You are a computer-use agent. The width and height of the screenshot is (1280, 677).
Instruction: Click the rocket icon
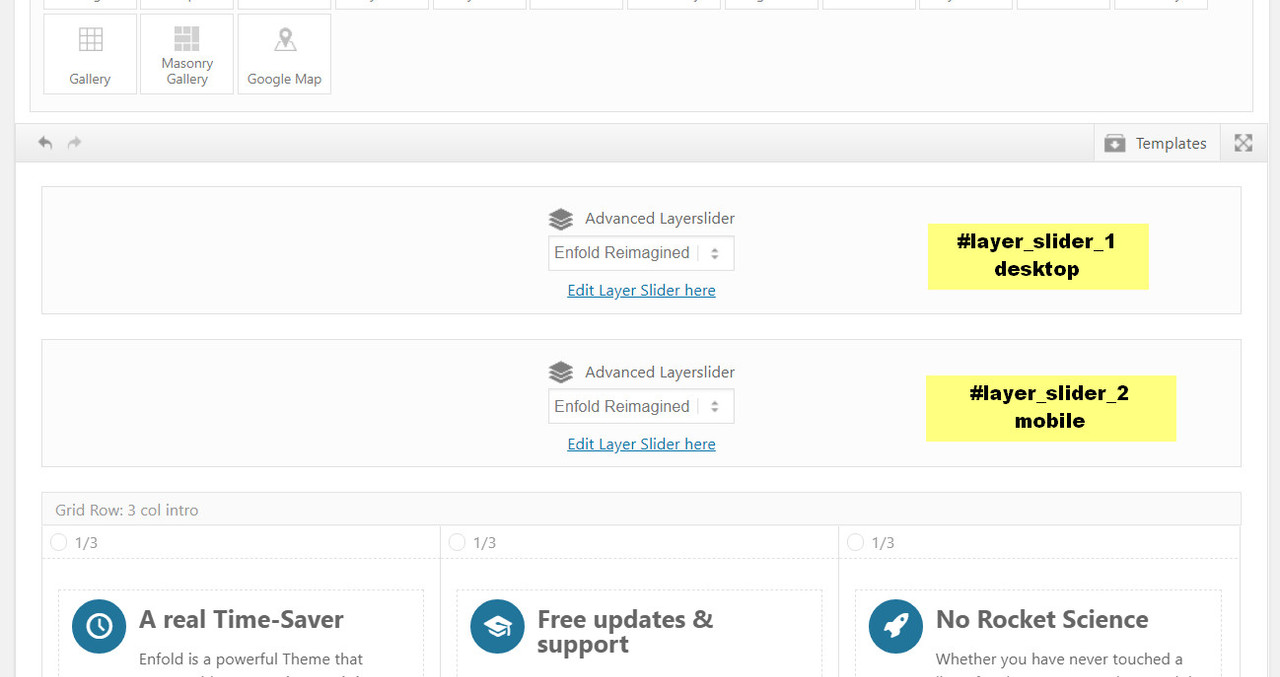(896, 626)
